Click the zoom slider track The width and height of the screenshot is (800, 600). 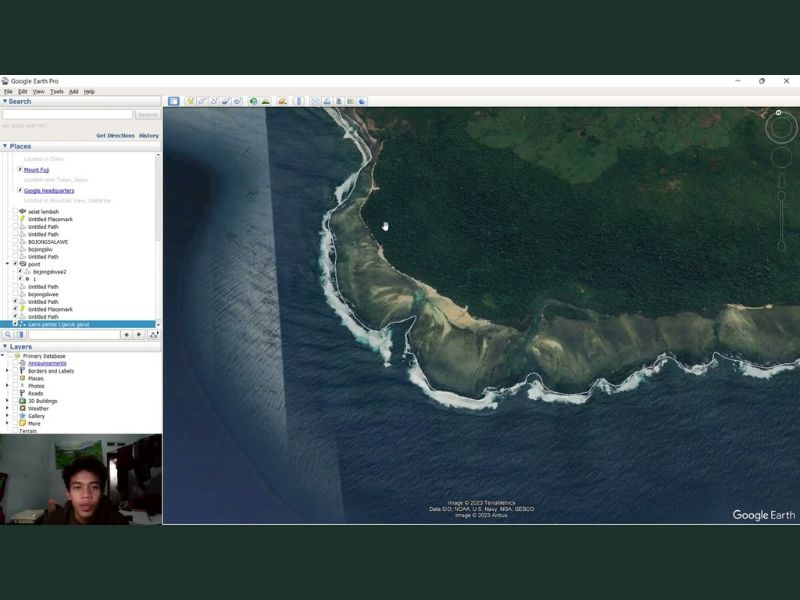781,219
